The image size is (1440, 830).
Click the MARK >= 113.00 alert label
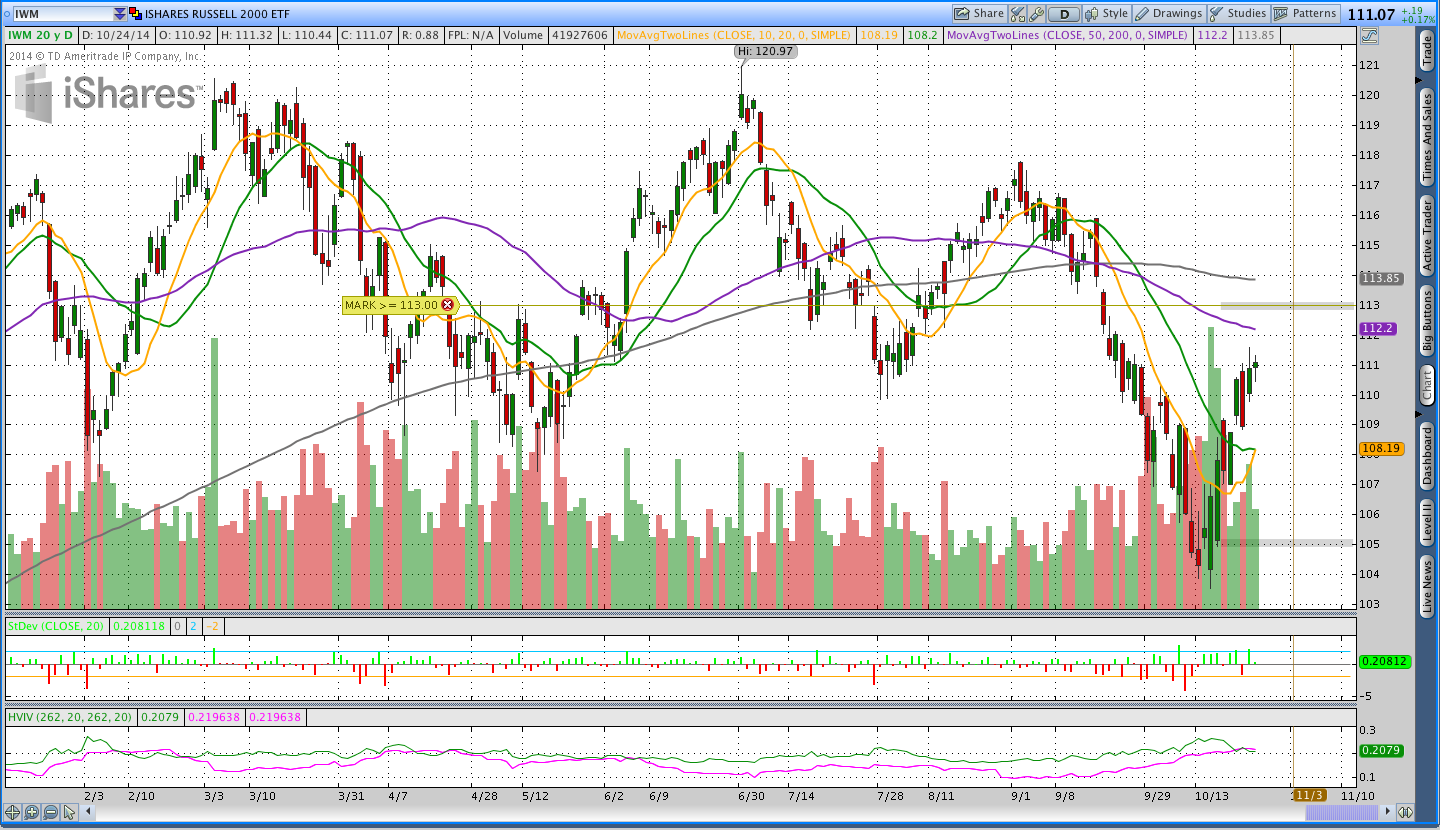pos(391,305)
